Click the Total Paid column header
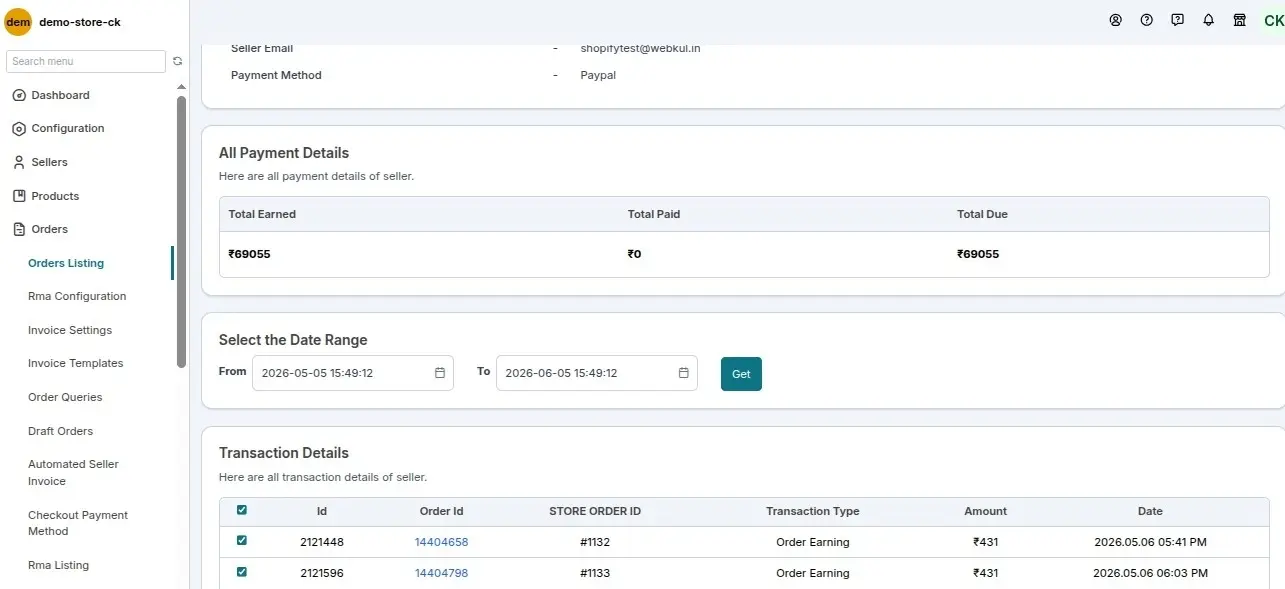 point(654,214)
